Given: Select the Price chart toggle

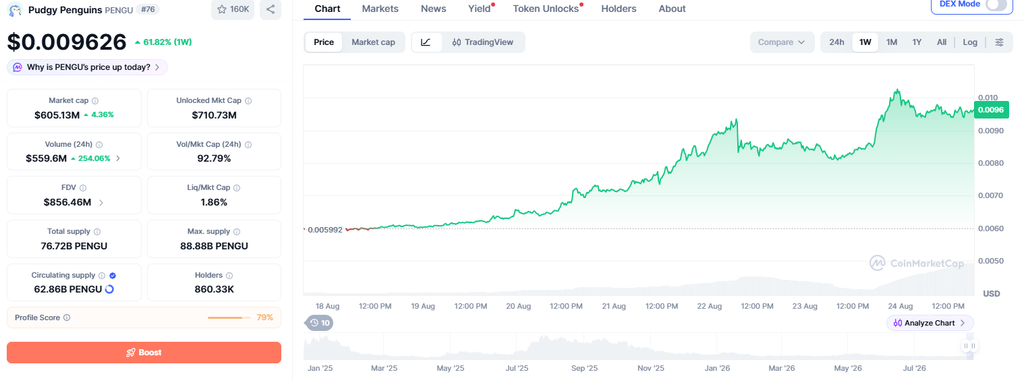Looking at the screenshot, I should (x=324, y=42).
